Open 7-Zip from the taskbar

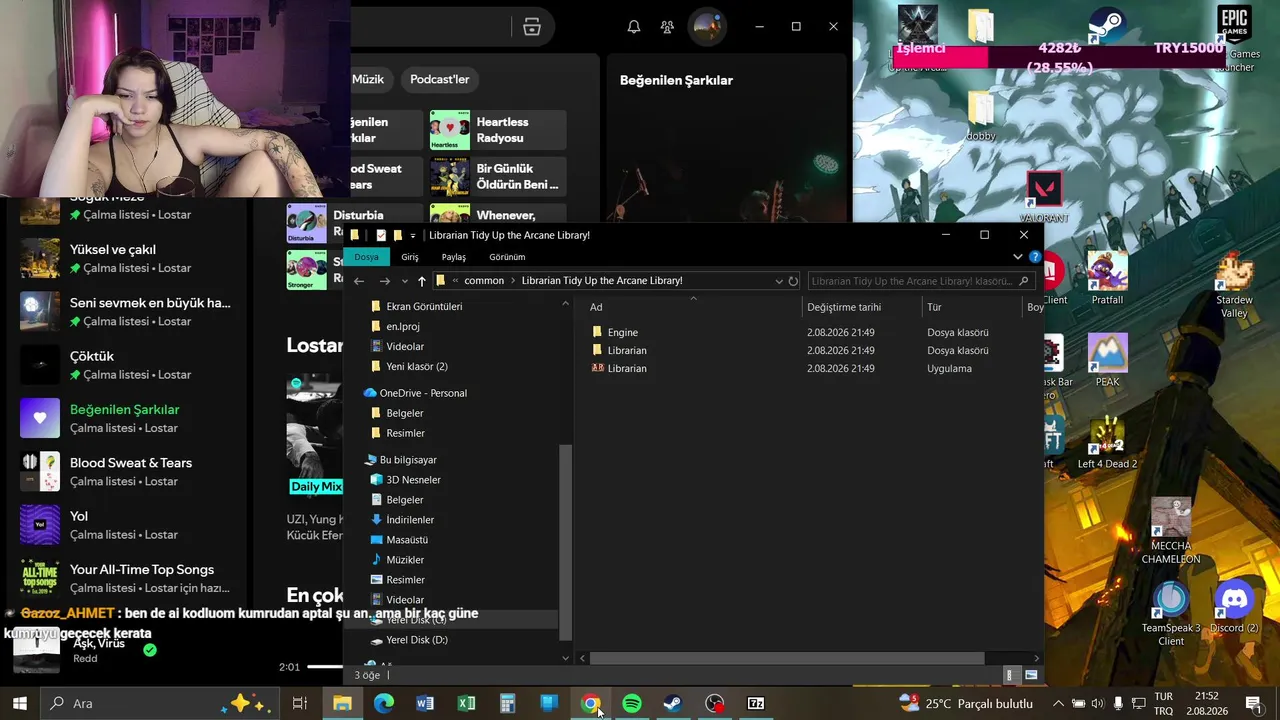[756, 703]
